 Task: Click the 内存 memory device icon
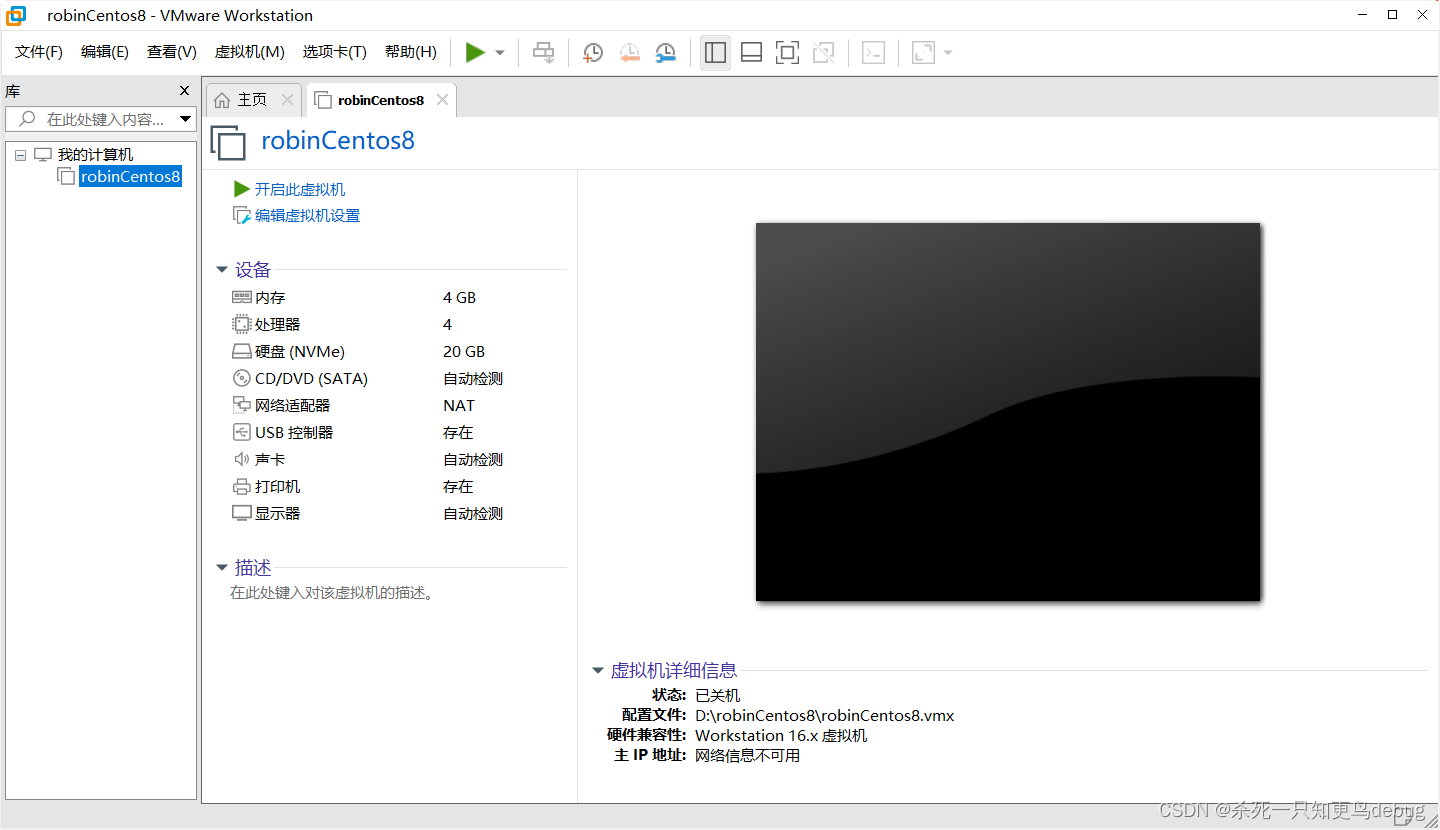242,297
